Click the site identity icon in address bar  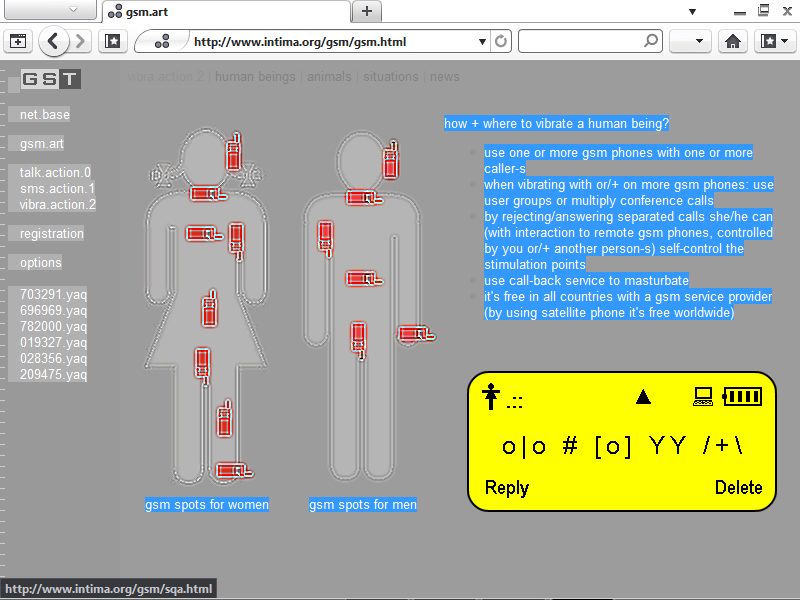pos(162,42)
